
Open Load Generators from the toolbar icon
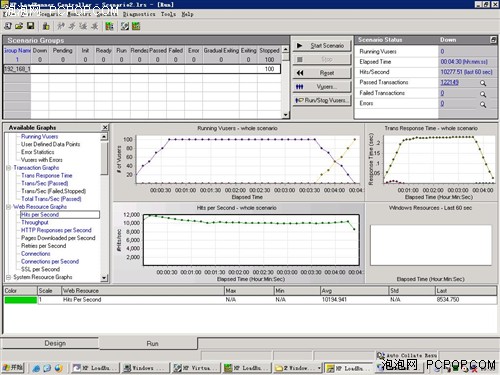pos(46,26)
